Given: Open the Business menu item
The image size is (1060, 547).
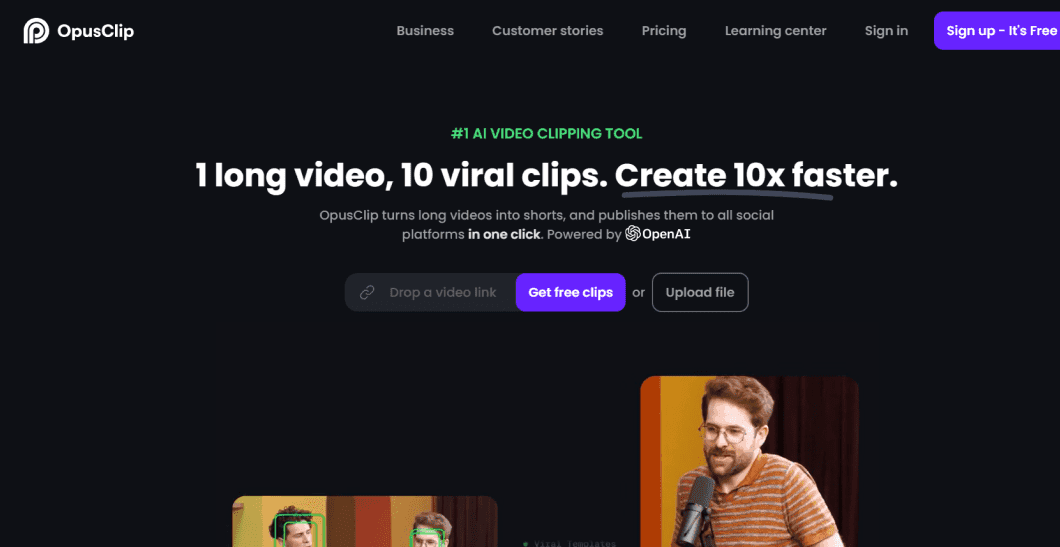Looking at the screenshot, I should point(425,31).
